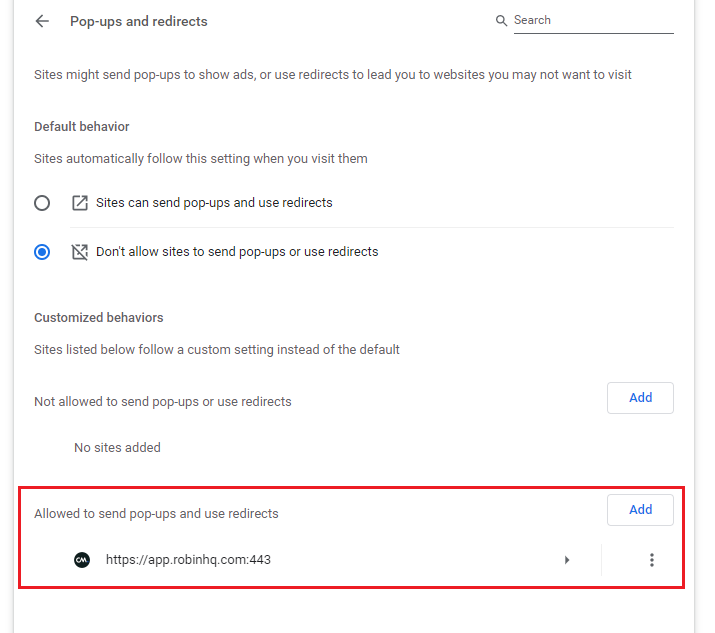The image size is (715, 633).
Task: Click the 'Pop-ups and redirects' page title
Action: pyautogui.click(x=139, y=21)
